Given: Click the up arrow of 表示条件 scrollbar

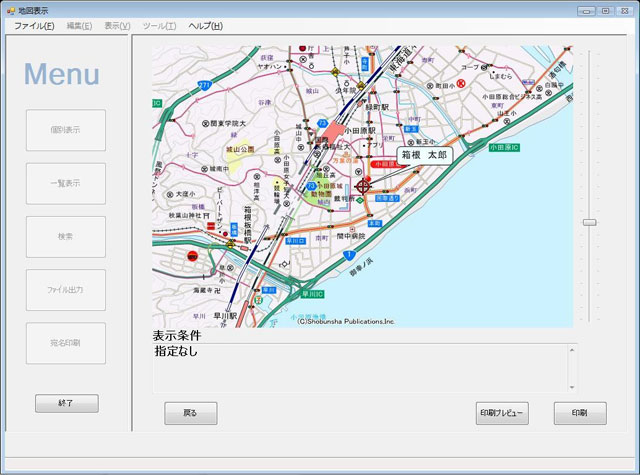Looking at the screenshot, I should (572, 350).
